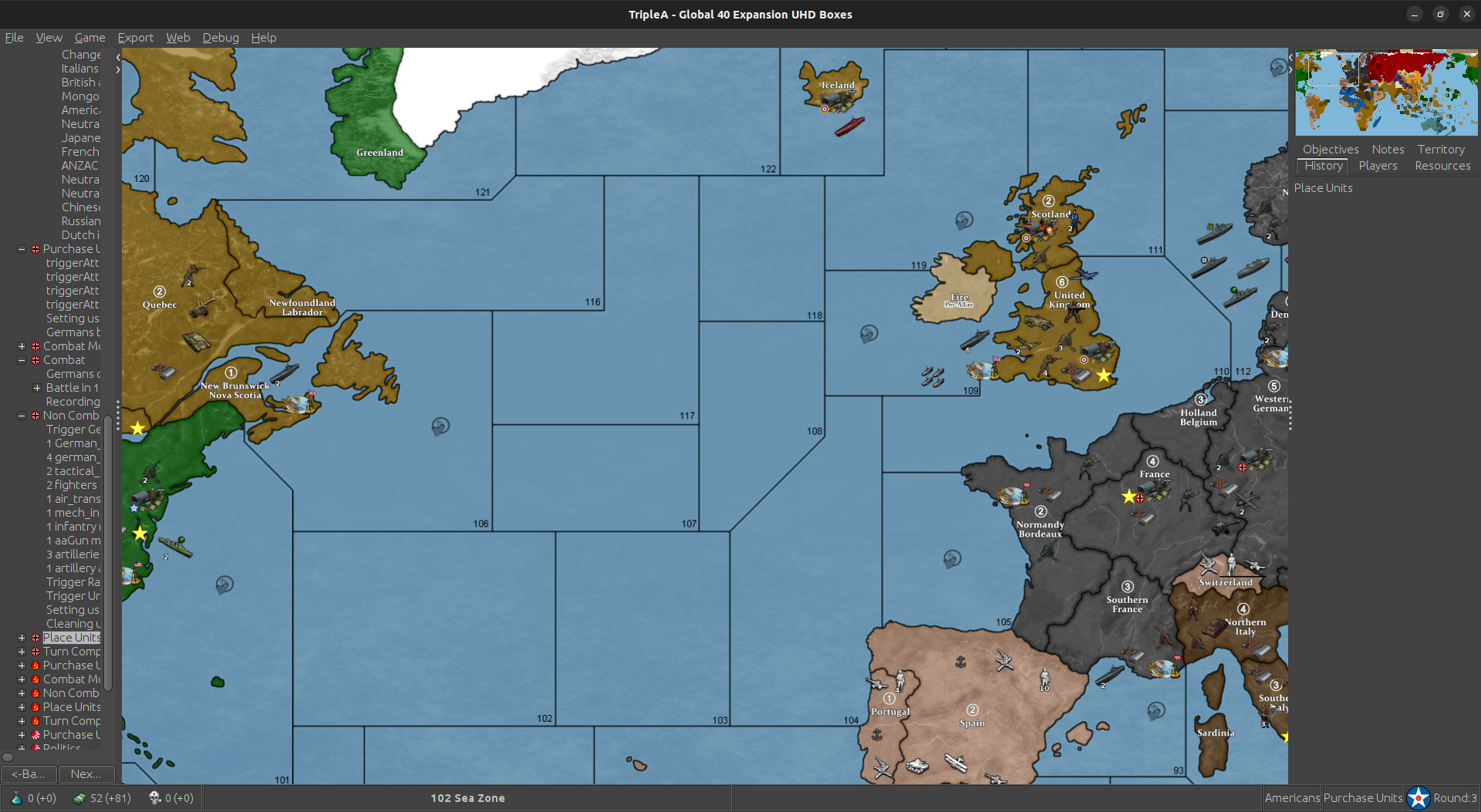
Task: Click the anchor icon in Spain
Action: click(x=960, y=662)
